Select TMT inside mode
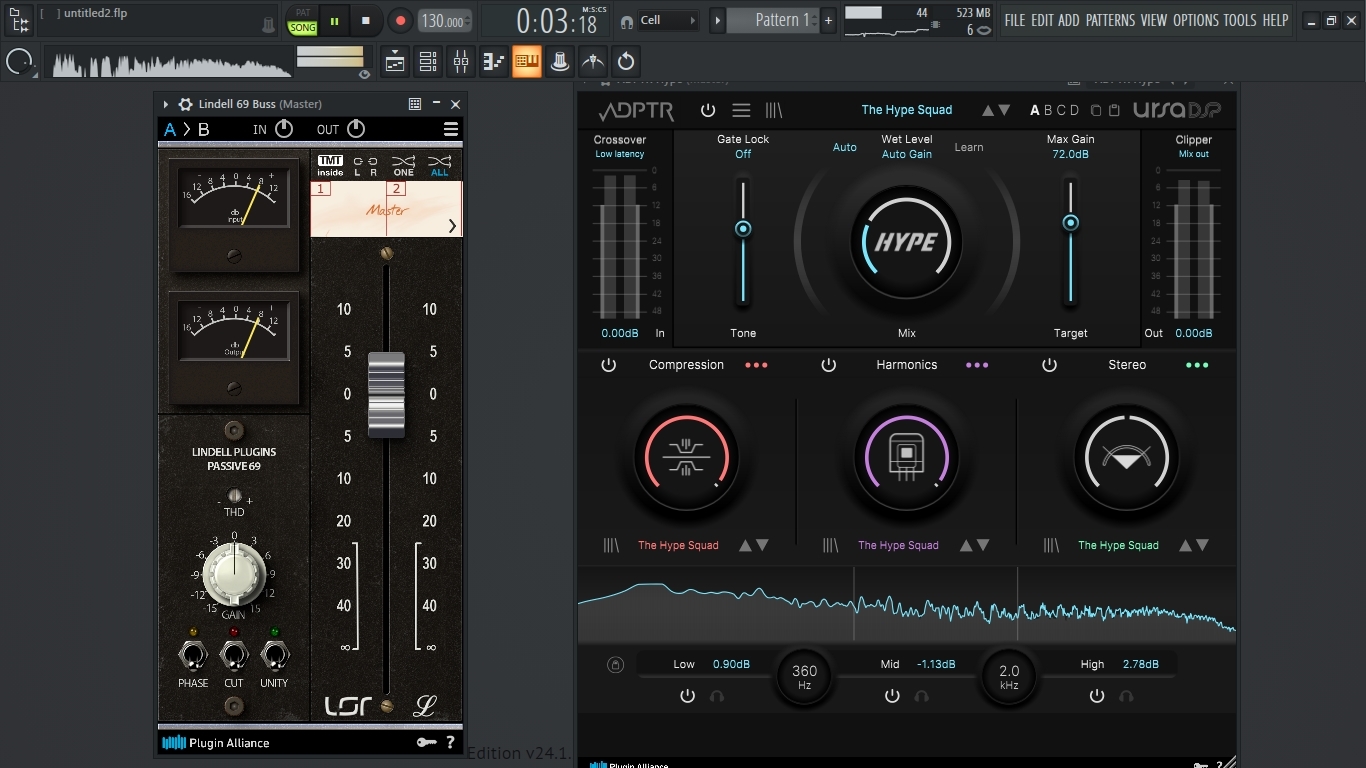 coord(330,166)
